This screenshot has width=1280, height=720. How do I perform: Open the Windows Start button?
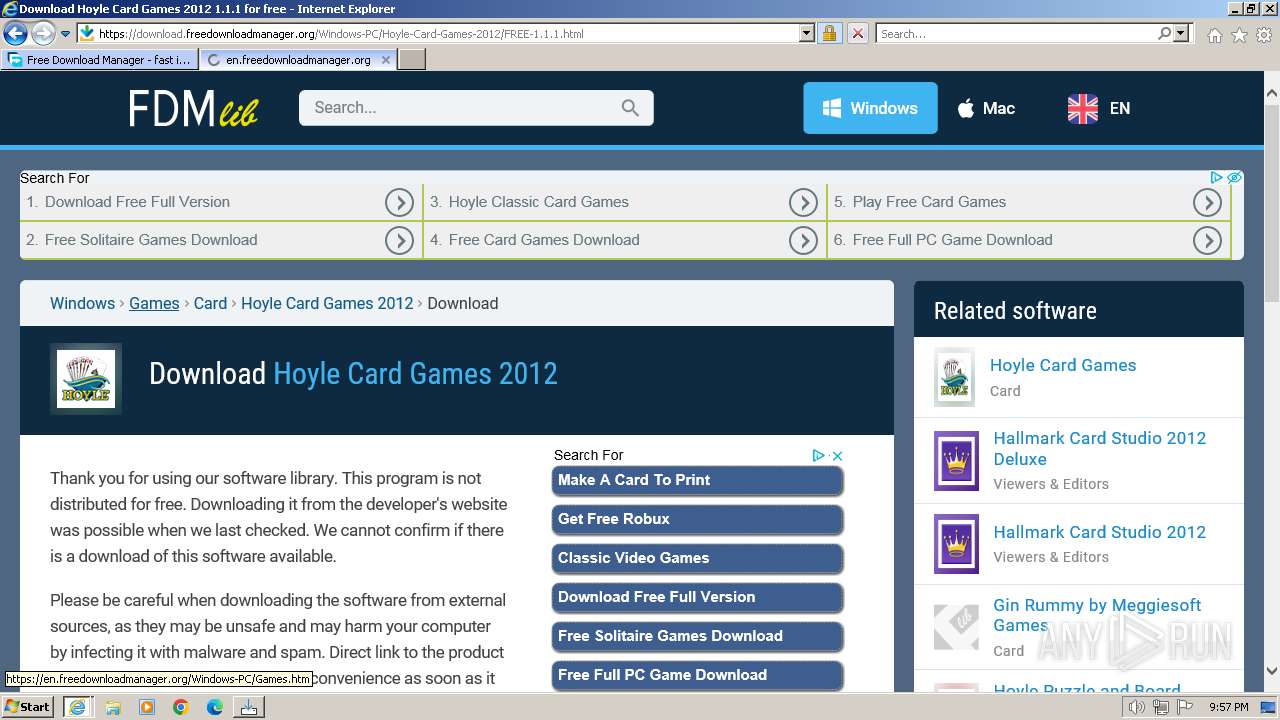point(28,706)
